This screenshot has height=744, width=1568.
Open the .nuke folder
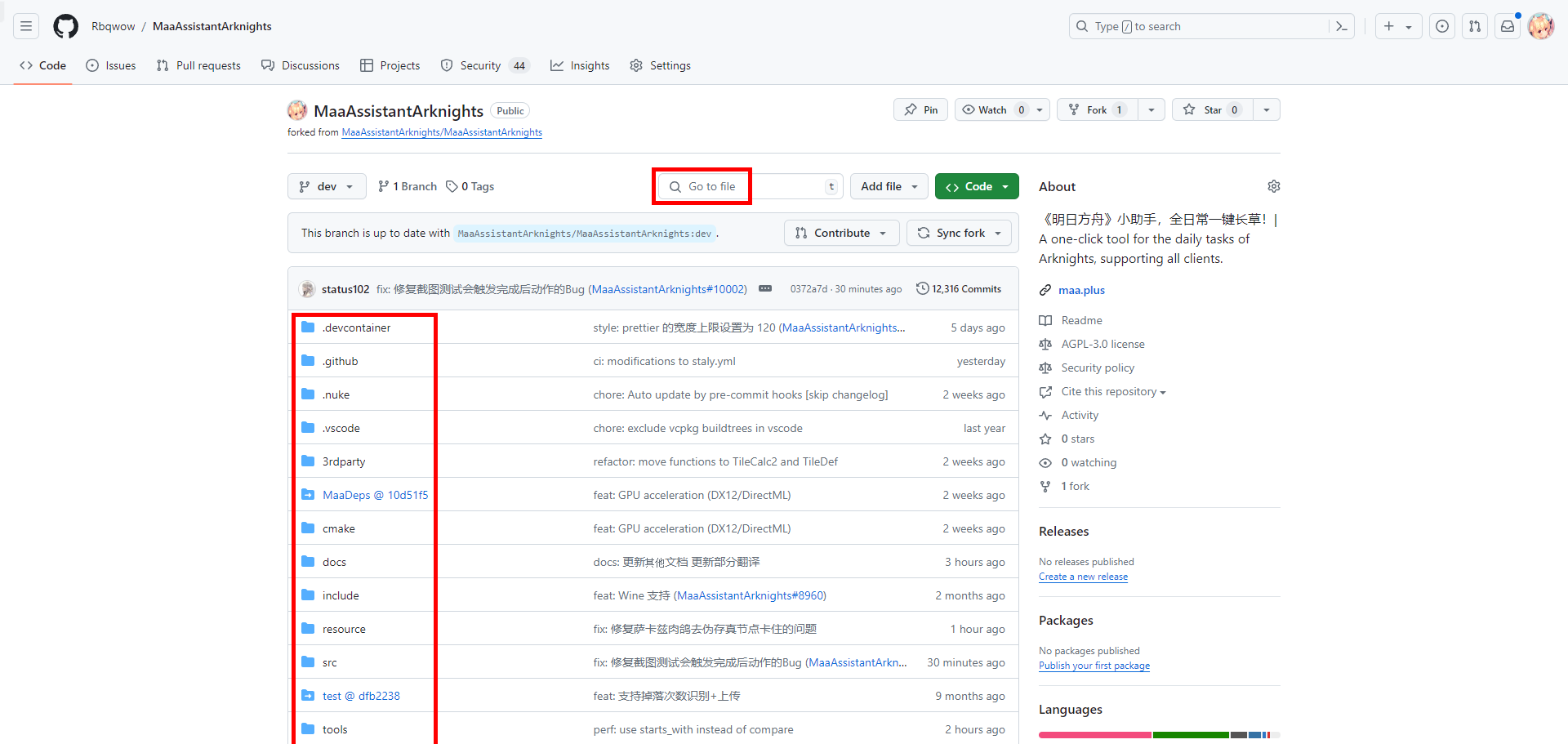pyautogui.click(x=336, y=394)
